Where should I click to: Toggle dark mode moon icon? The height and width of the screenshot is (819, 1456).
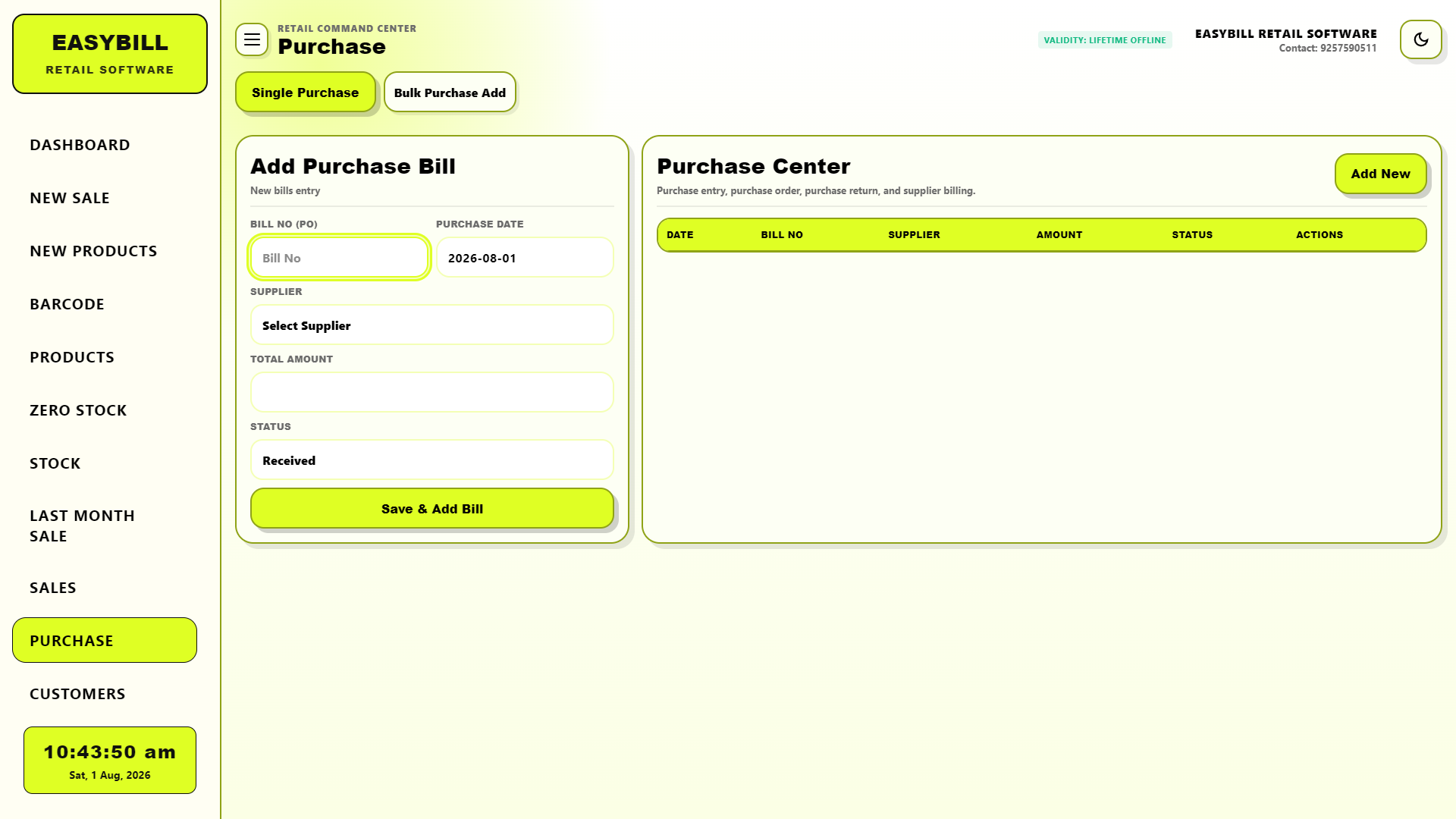point(1420,39)
